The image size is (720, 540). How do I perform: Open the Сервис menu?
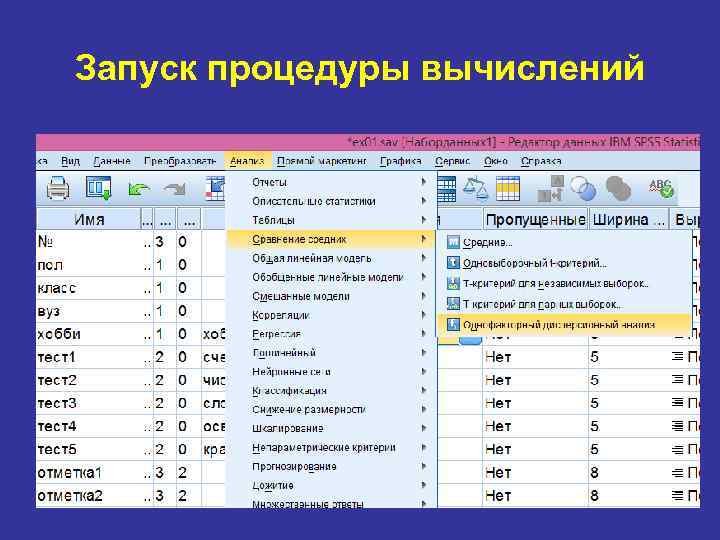tap(452, 161)
